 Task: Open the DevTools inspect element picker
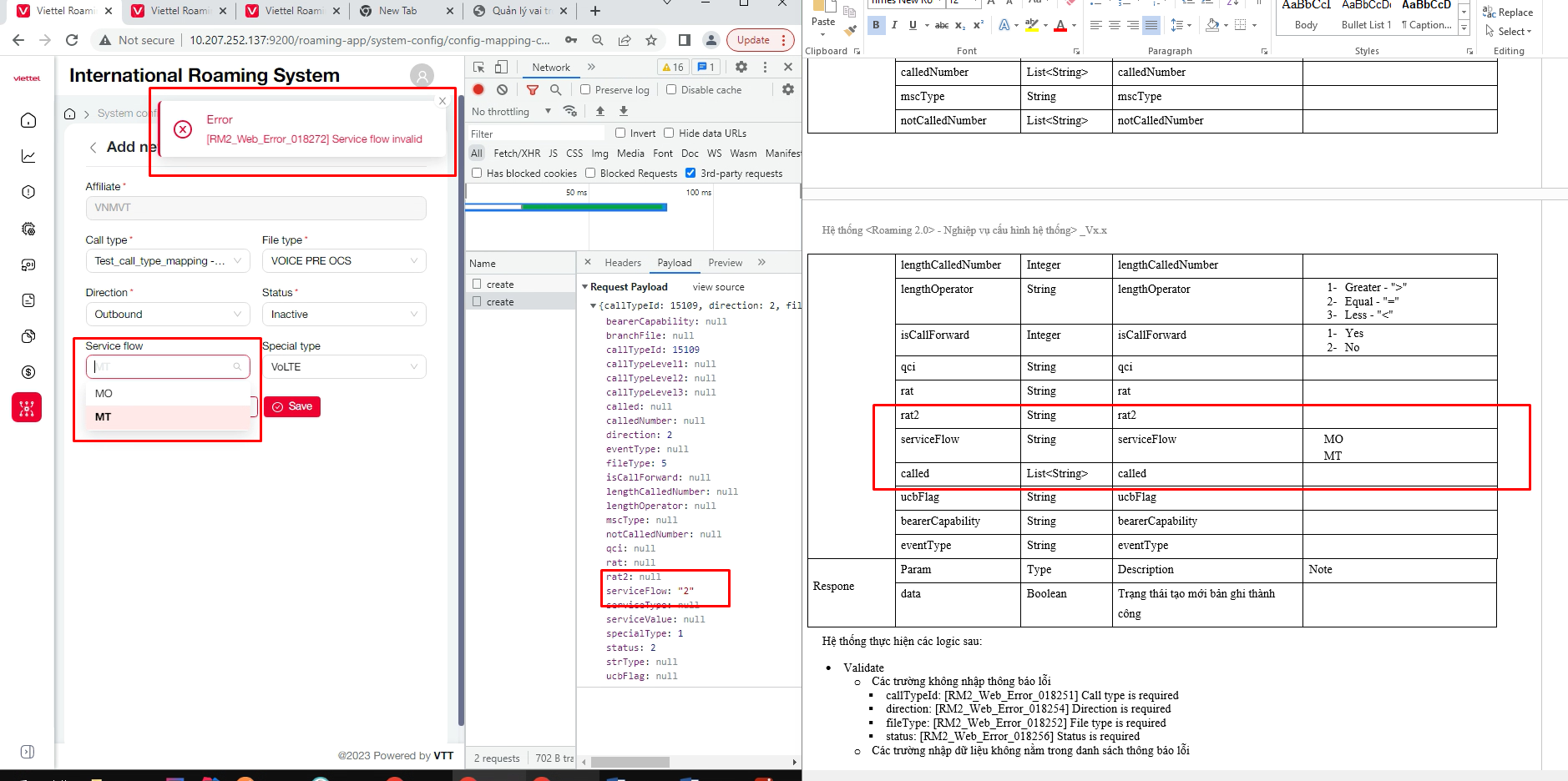[x=478, y=67]
